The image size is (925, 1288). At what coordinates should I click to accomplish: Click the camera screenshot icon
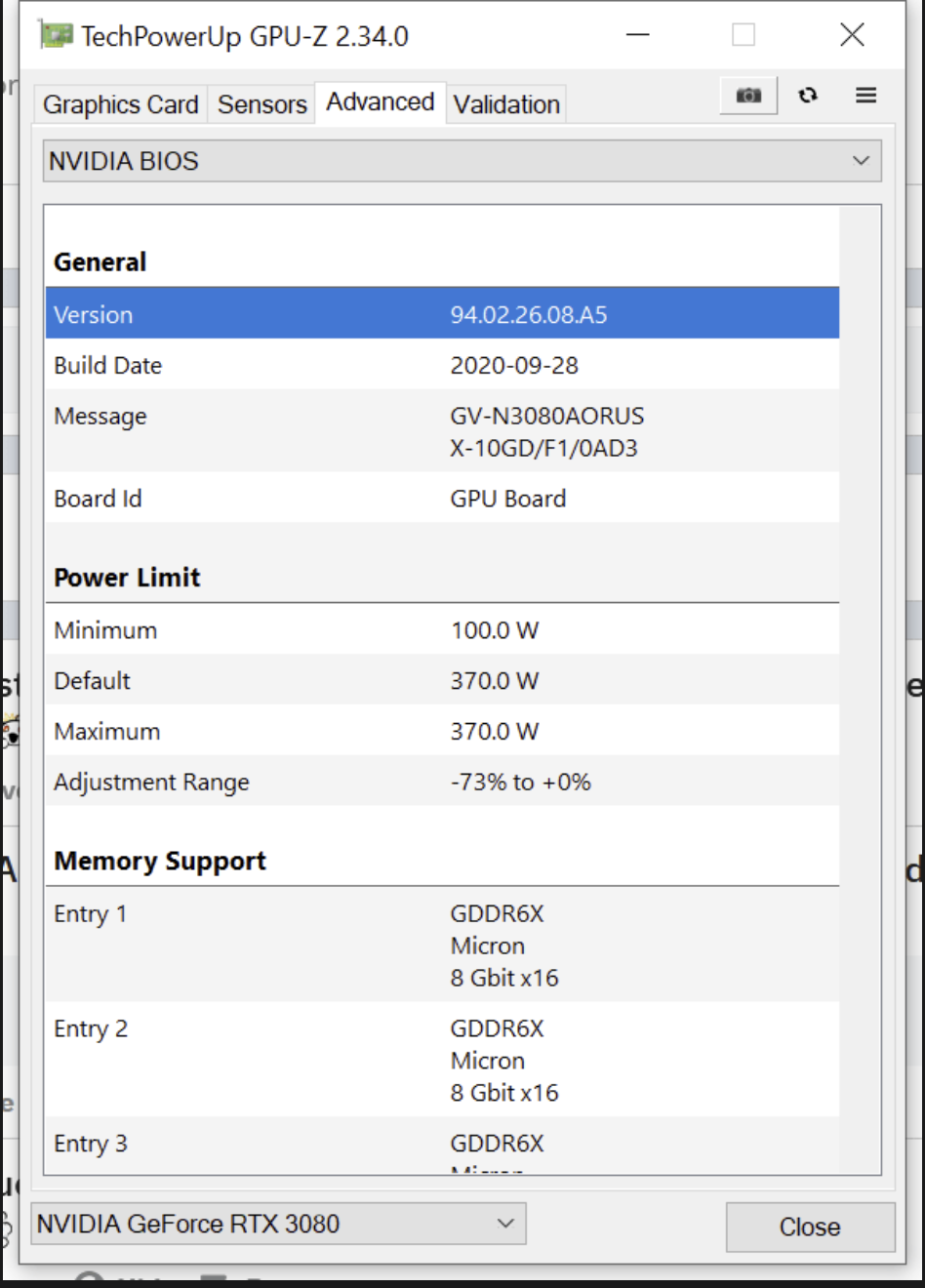click(747, 95)
